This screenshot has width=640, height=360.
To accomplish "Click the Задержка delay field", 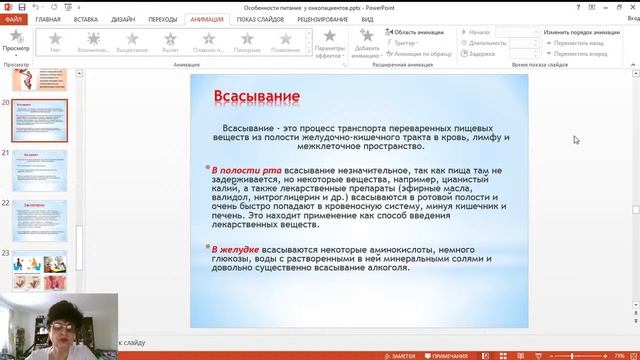I will tap(524, 53).
